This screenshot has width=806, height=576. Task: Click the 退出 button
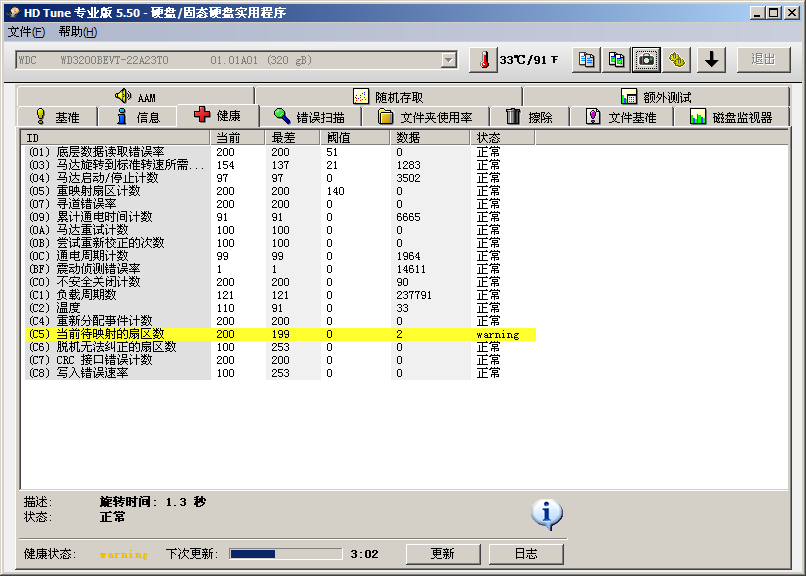click(763, 60)
